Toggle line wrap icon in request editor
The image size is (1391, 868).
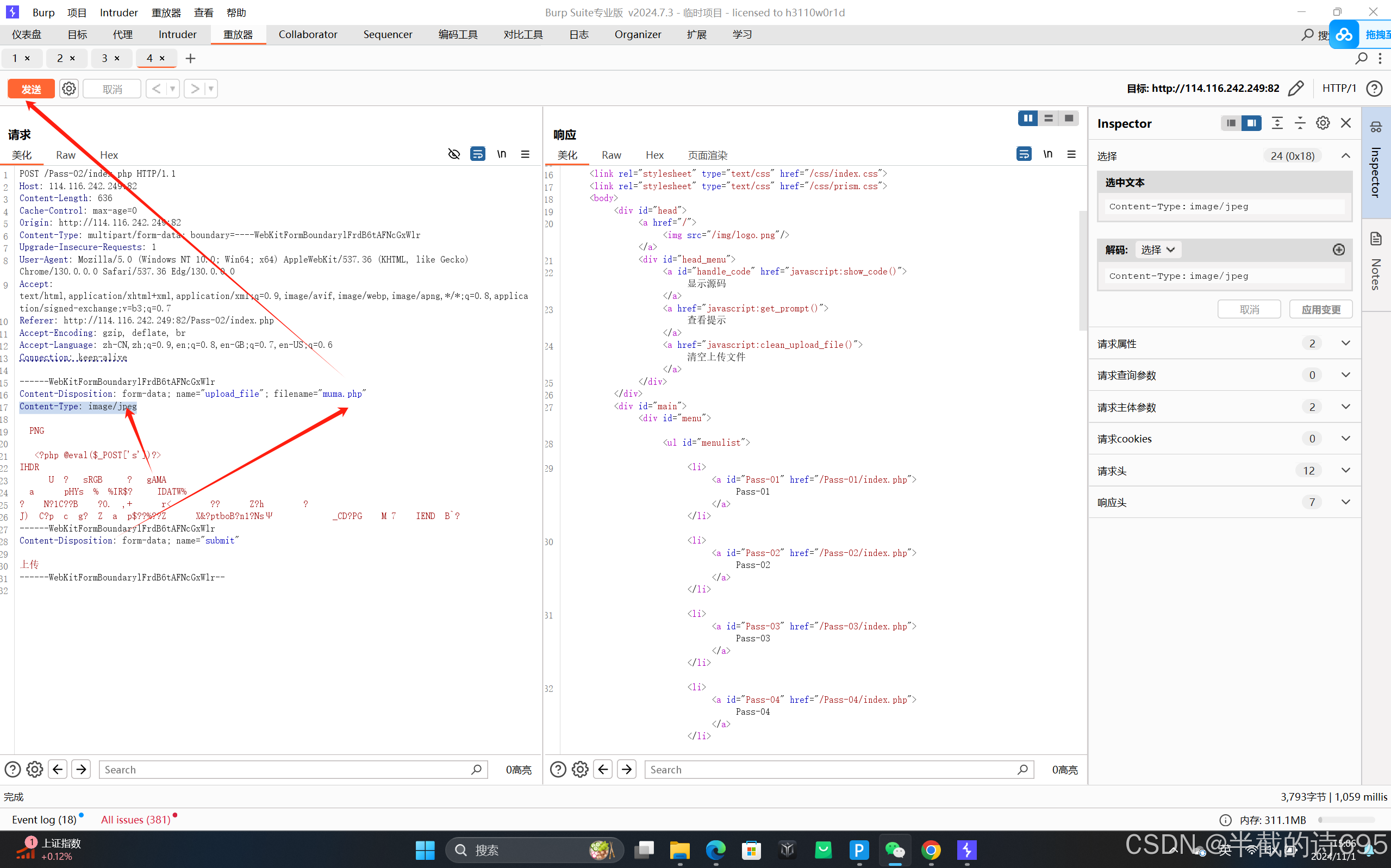pos(478,154)
